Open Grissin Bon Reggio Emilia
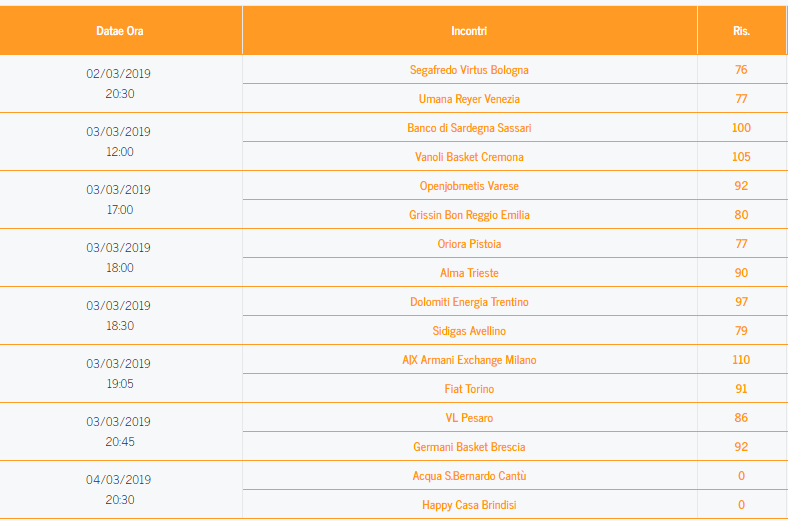 click(469, 215)
